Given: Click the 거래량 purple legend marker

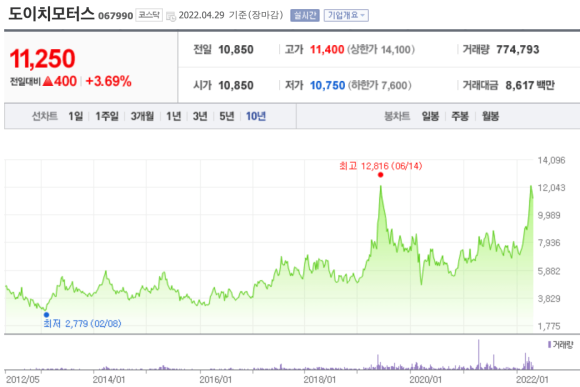Looking at the screenshot, I should (x=549, y=345).
